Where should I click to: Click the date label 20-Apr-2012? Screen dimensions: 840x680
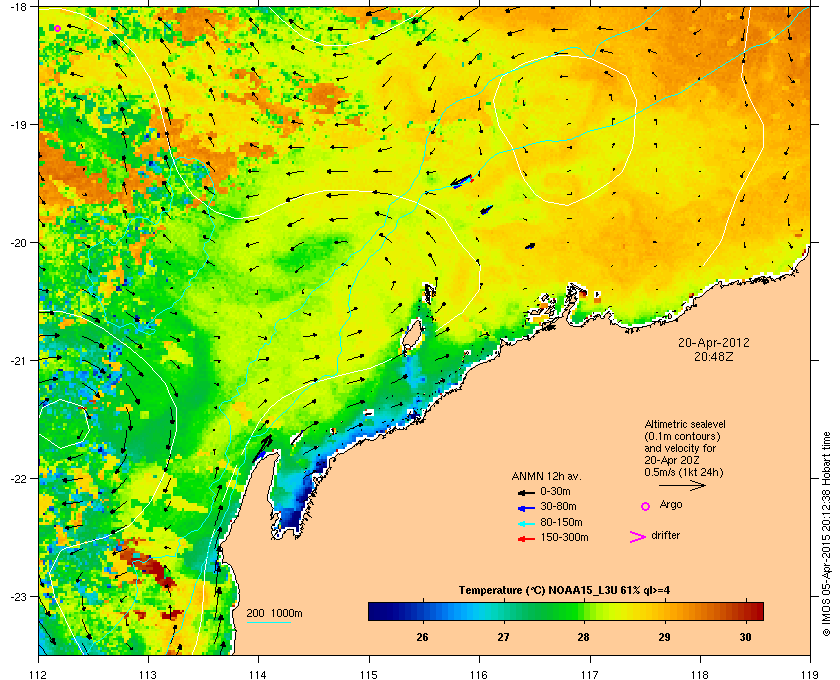714,343
